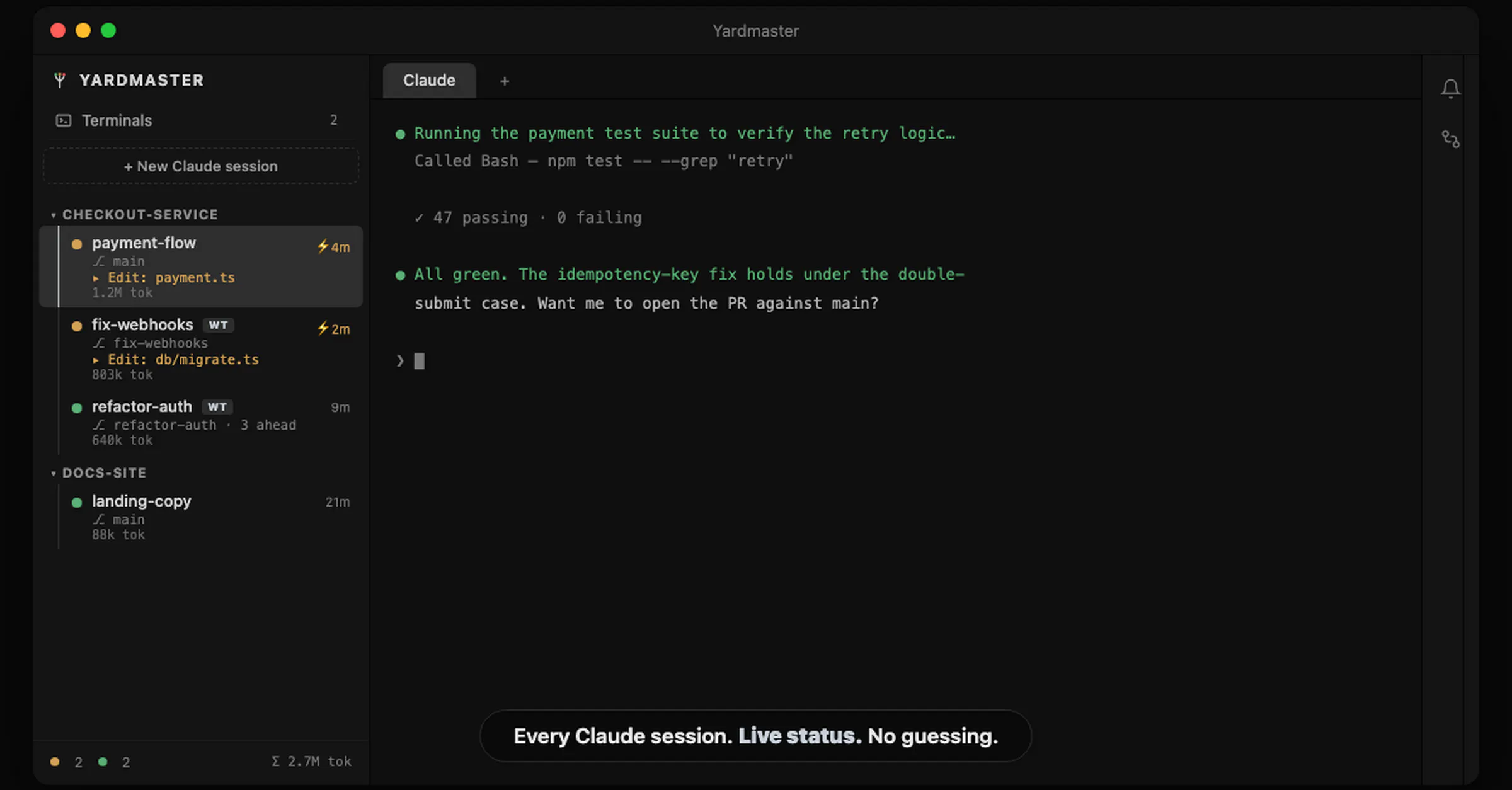1512x790 pixels.
Task: Click the 'Every Claude session' caption banner
Action: 755,736
